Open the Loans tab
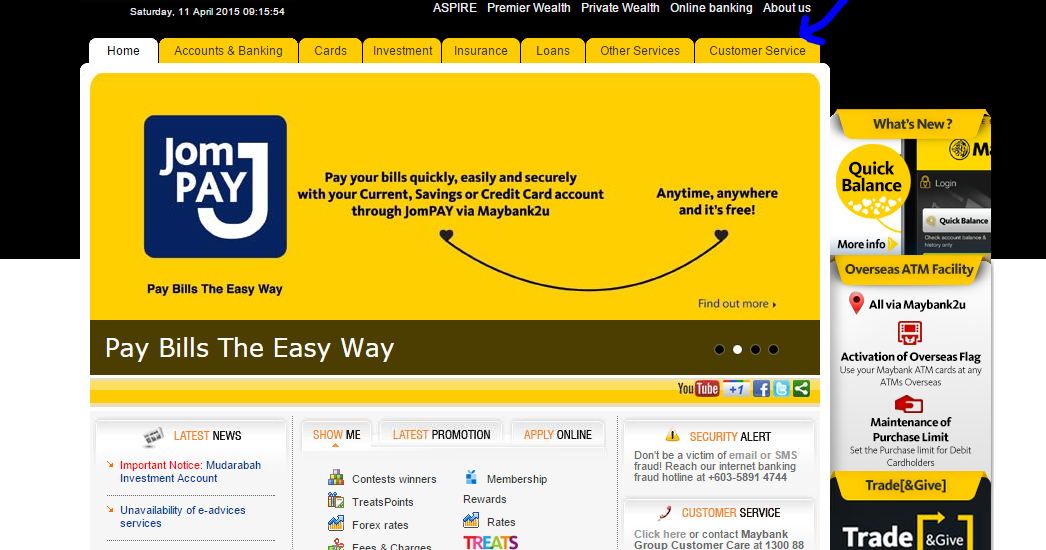 (553, 51)
